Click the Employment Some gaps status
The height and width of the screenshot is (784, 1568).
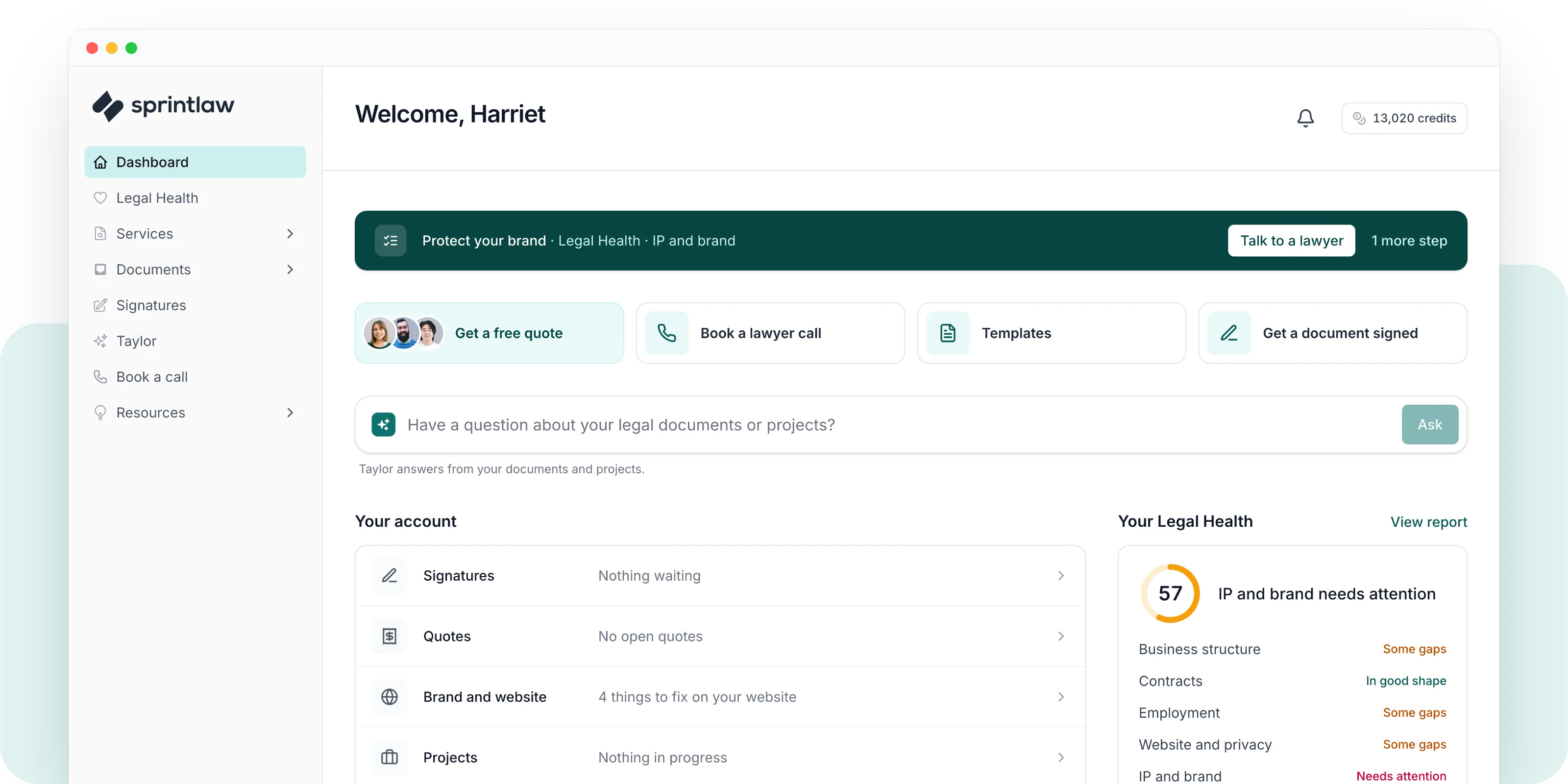(x=1414, y=712)
